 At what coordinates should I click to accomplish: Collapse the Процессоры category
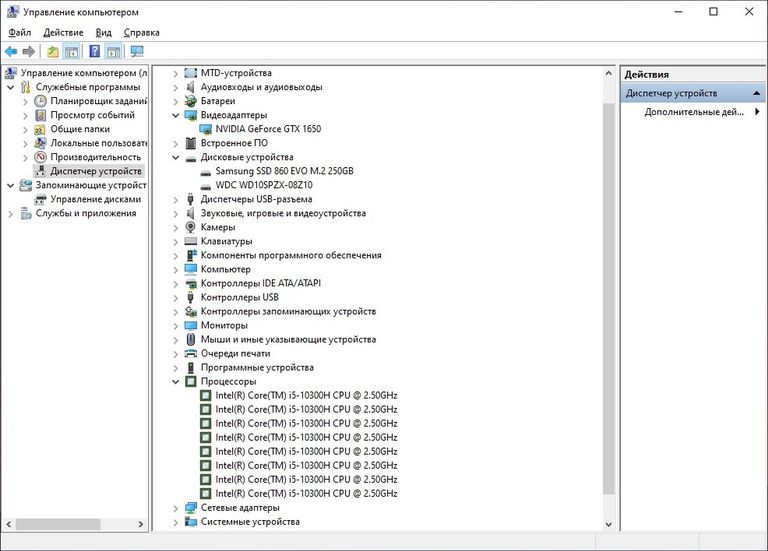[x=176, y=381]
